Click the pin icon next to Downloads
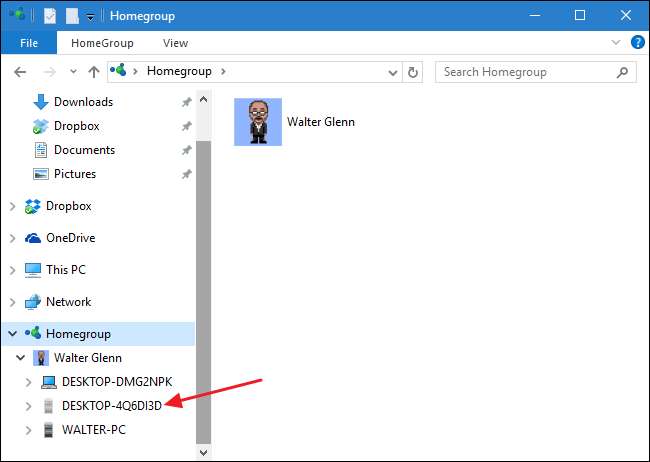This screenshot has height=462, width=650. point(187,102)
